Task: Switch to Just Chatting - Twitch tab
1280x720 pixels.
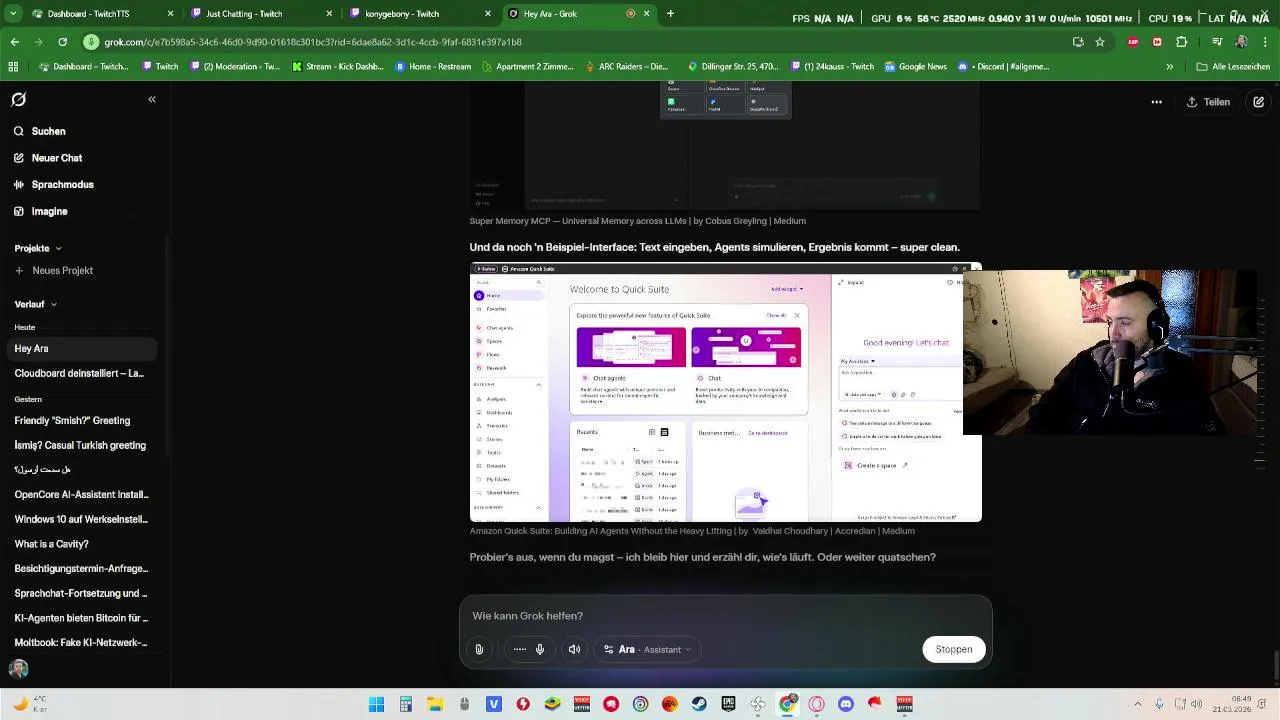Action: [x=255, y=14]
